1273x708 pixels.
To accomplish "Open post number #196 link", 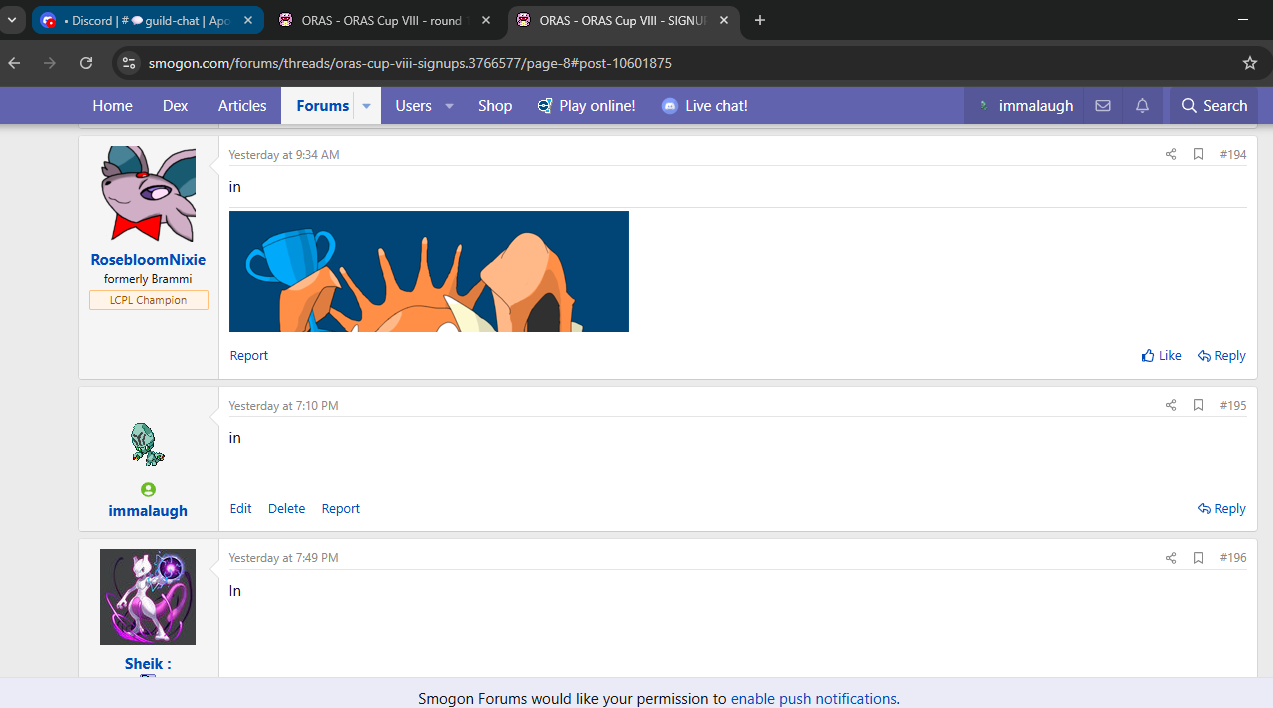I will click(1233, 557).
